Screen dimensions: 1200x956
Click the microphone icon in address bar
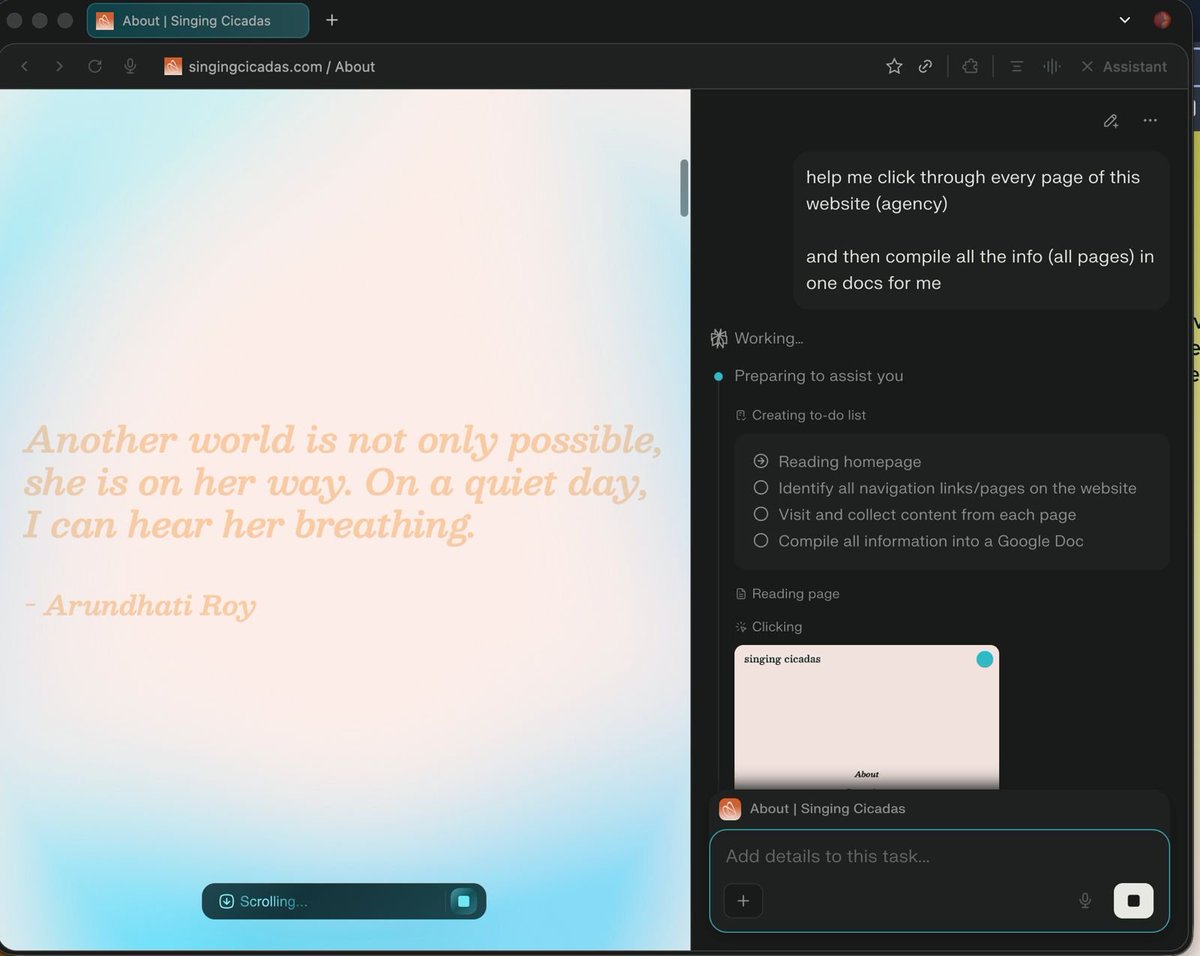tap(130, 66)
